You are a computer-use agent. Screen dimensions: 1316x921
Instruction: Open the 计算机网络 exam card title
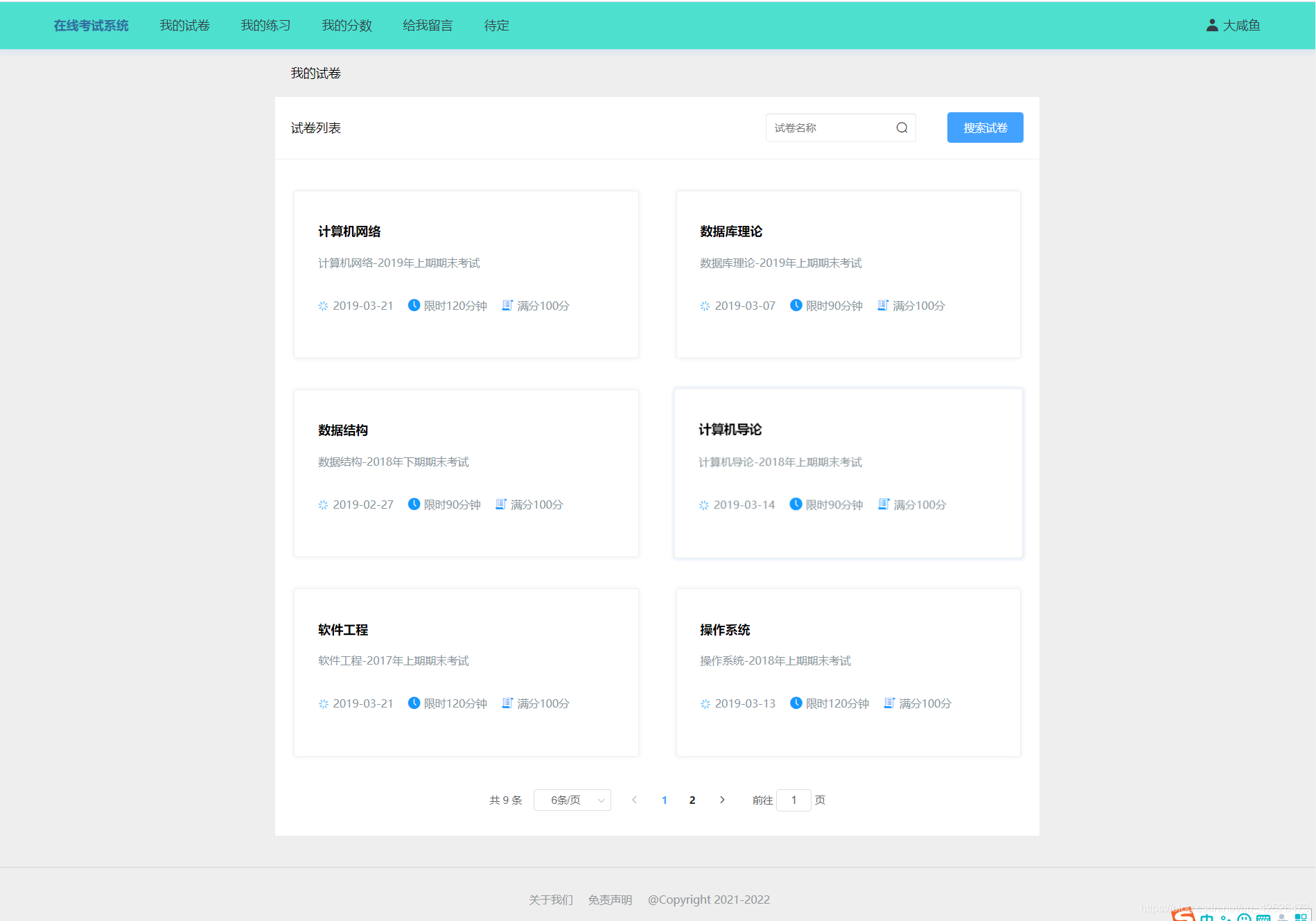[350, 231]
